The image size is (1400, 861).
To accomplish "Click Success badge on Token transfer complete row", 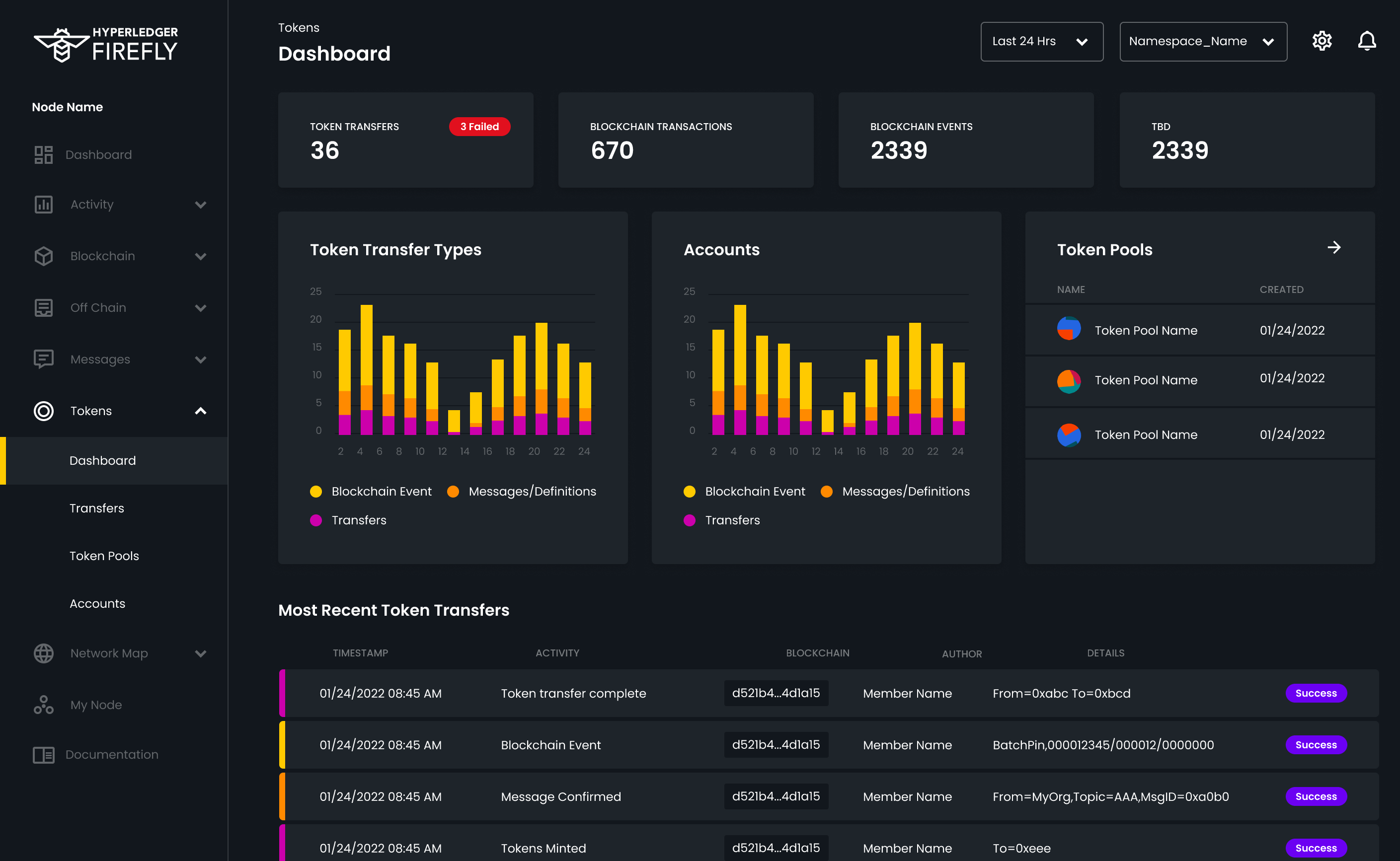I will 1316,693.
